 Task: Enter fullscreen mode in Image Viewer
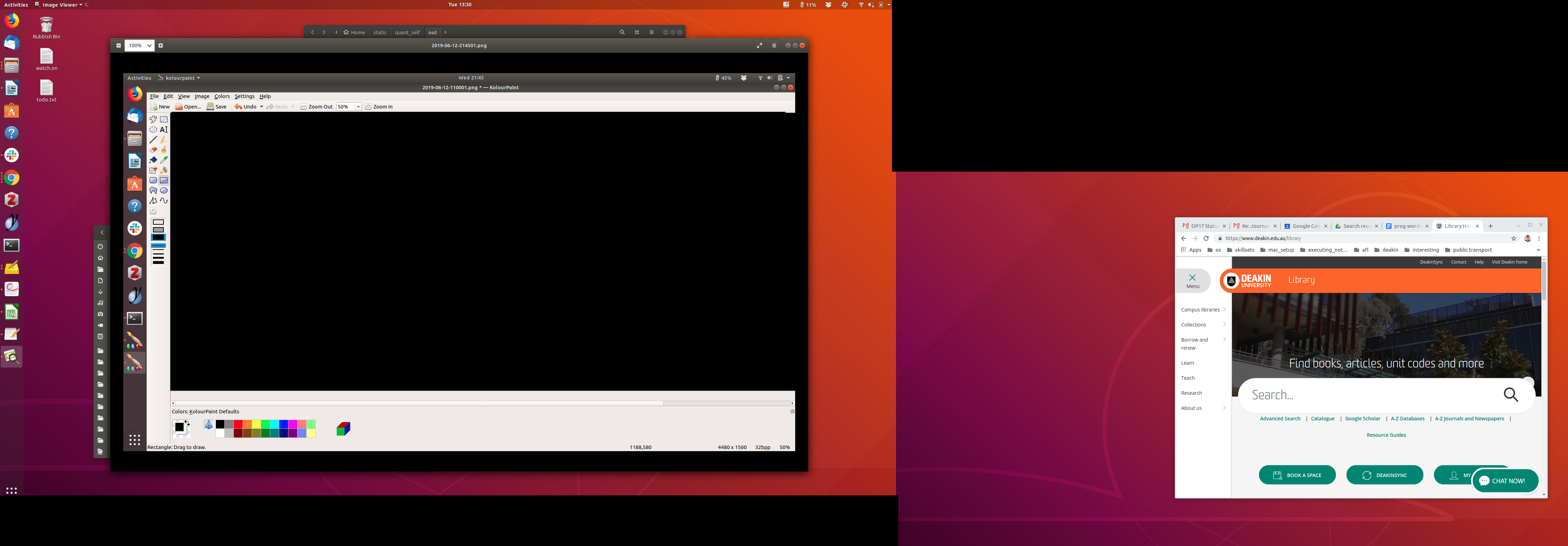click(759, 45)
